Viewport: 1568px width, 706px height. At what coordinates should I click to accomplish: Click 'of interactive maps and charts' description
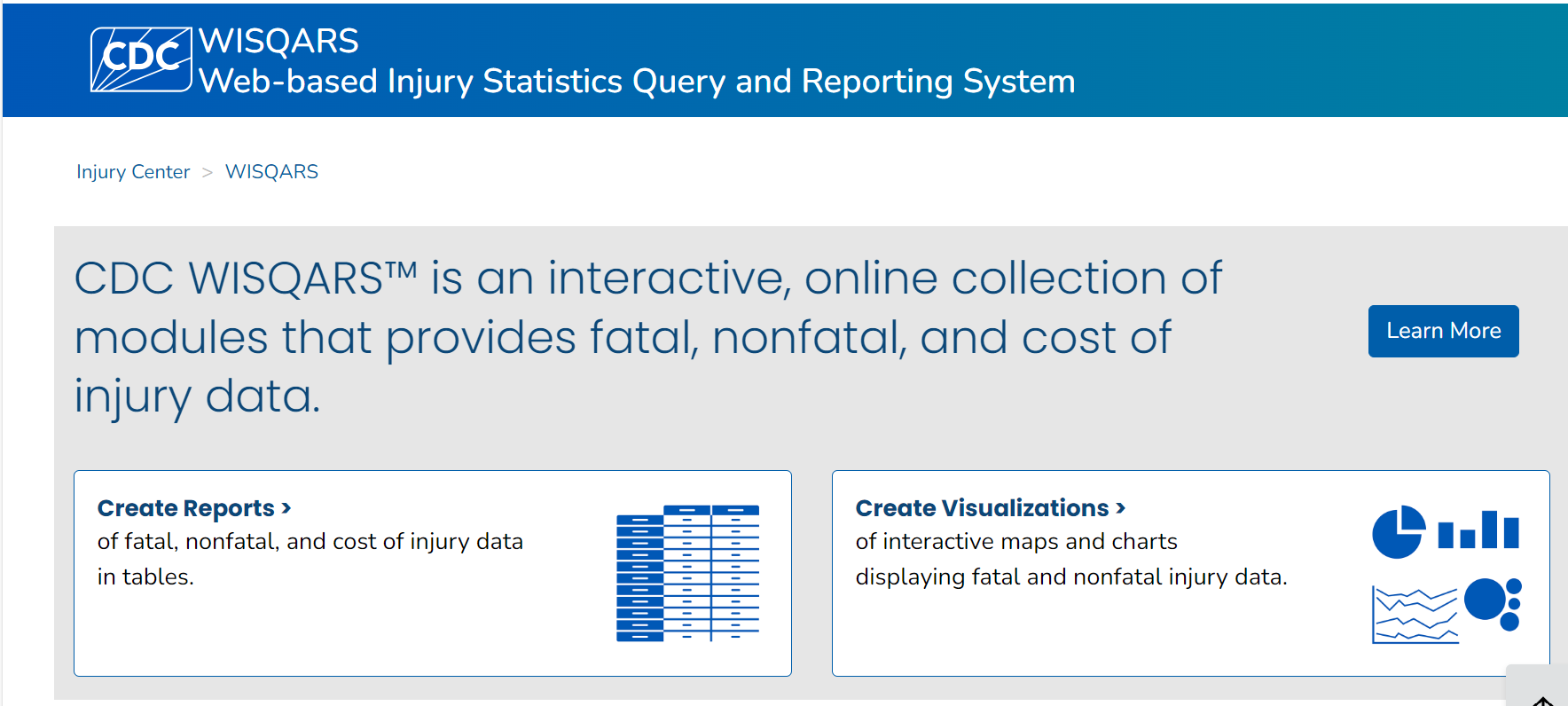1071,559
